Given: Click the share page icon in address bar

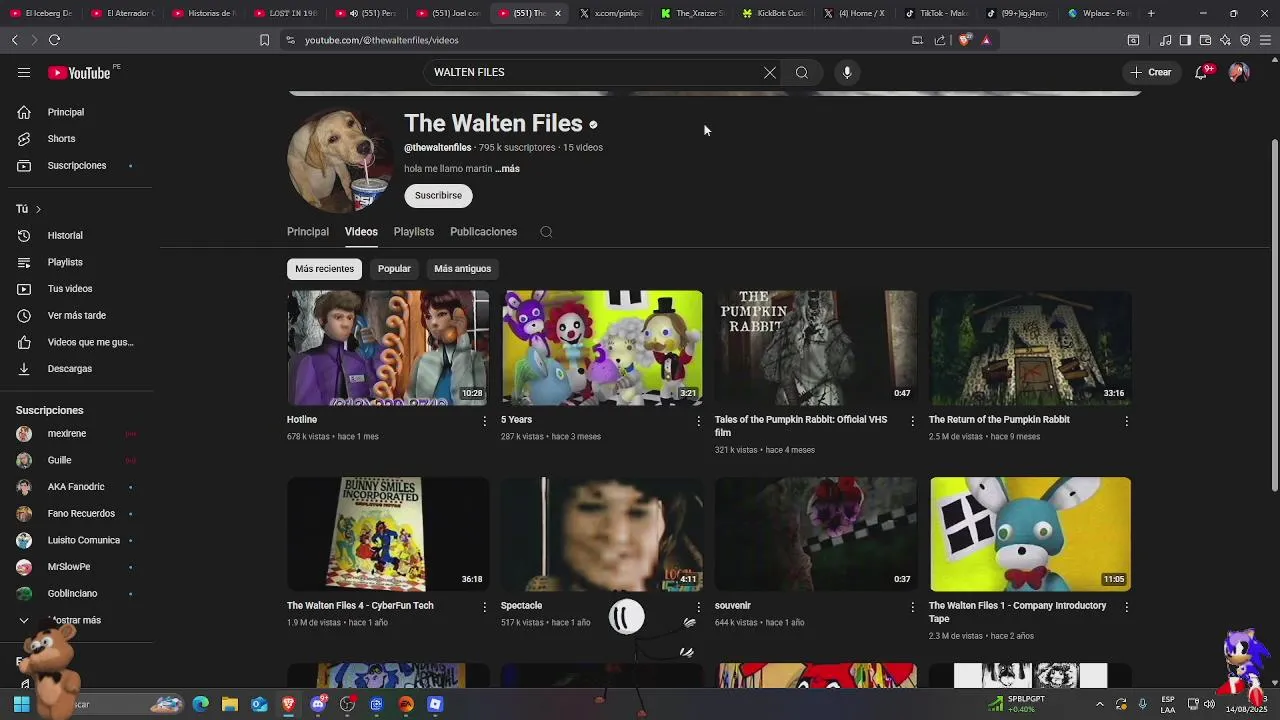Looking at the screenshot, I should [940, 40].
